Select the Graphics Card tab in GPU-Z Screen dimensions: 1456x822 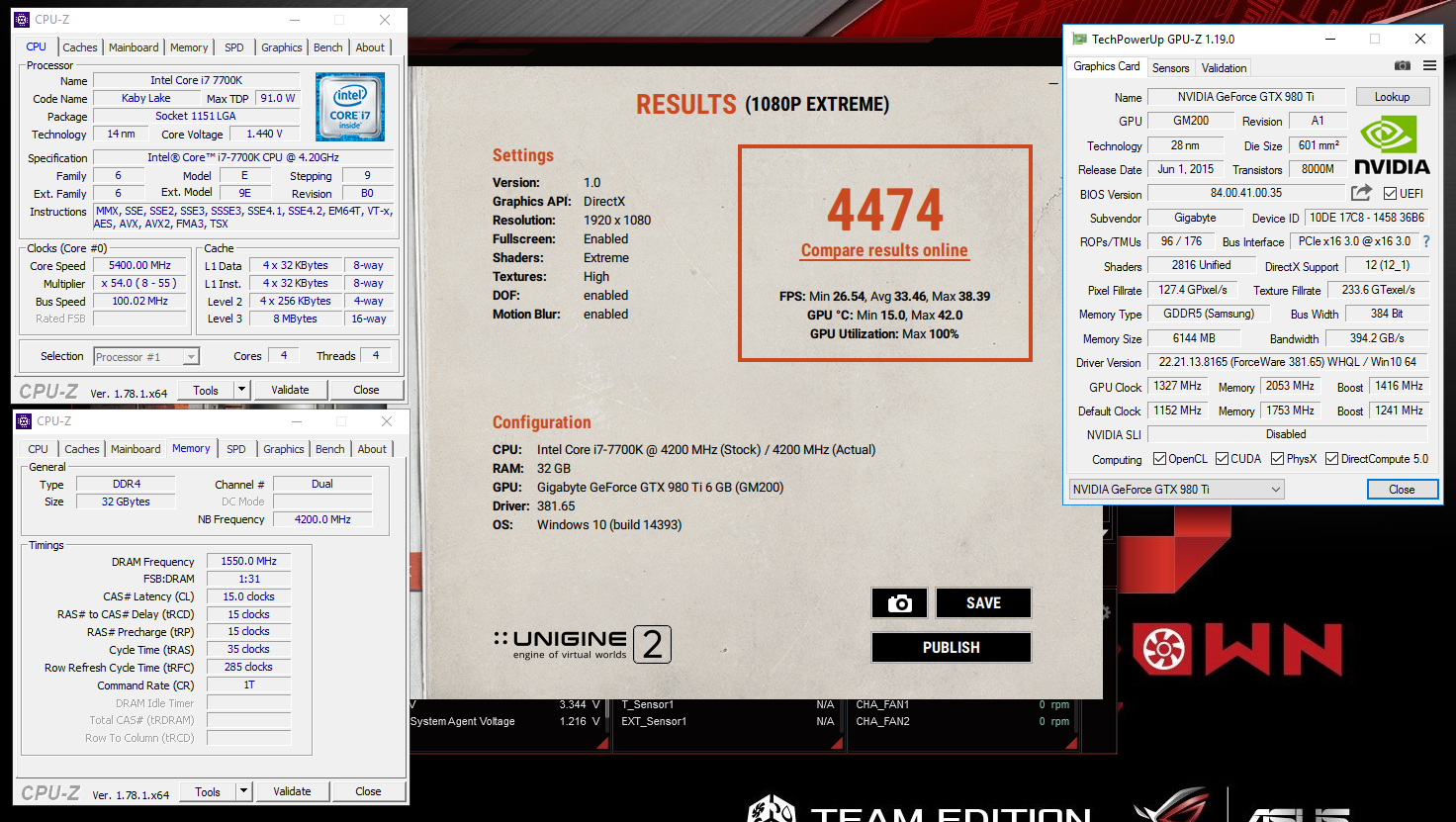1107,66
